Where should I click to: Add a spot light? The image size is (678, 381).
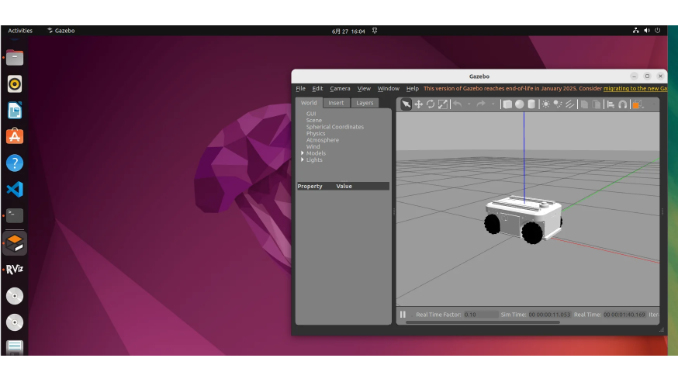pyautogui.click(x=558, y=104)
